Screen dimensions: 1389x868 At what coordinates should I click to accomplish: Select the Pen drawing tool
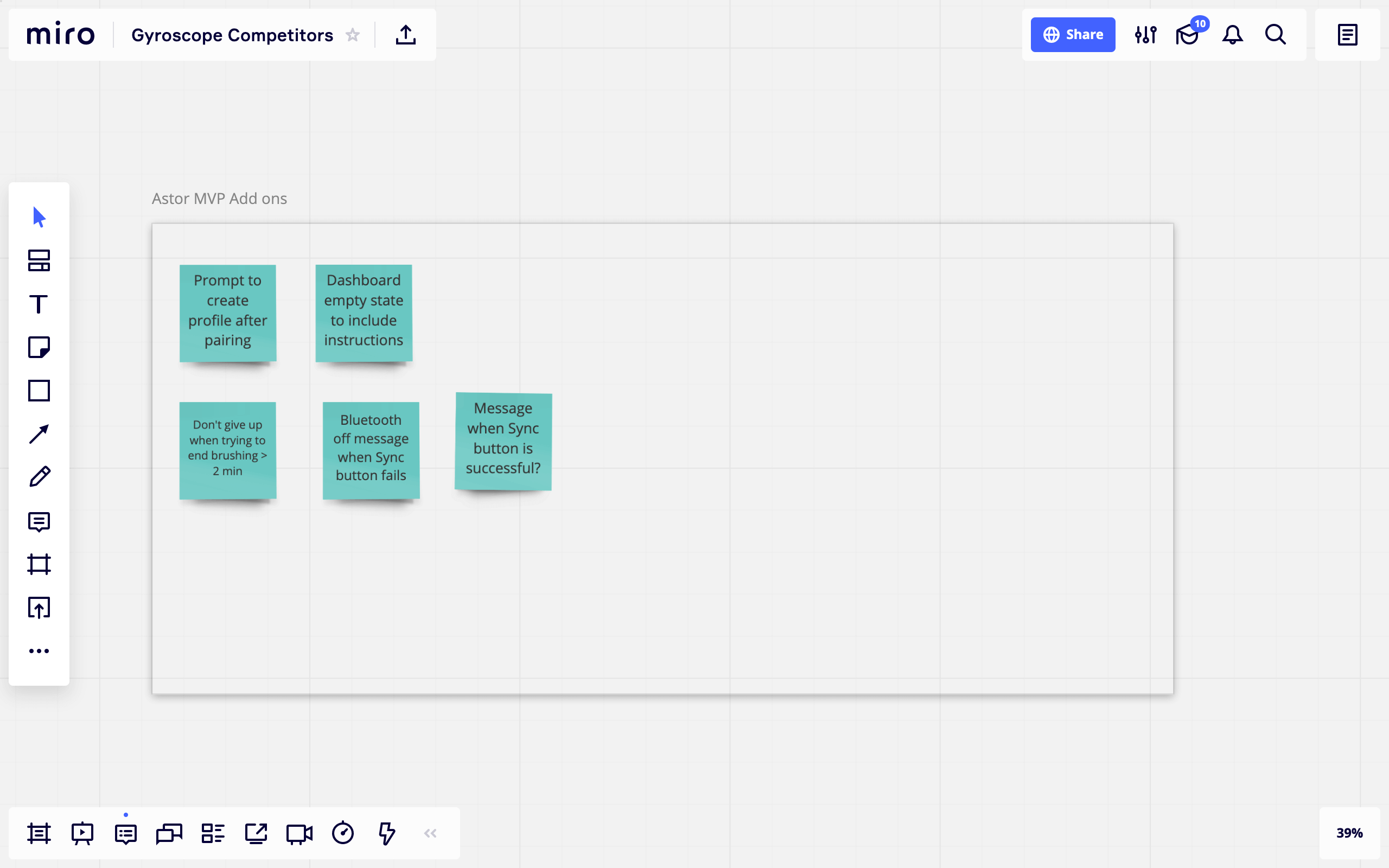click(x=39, y=477)
